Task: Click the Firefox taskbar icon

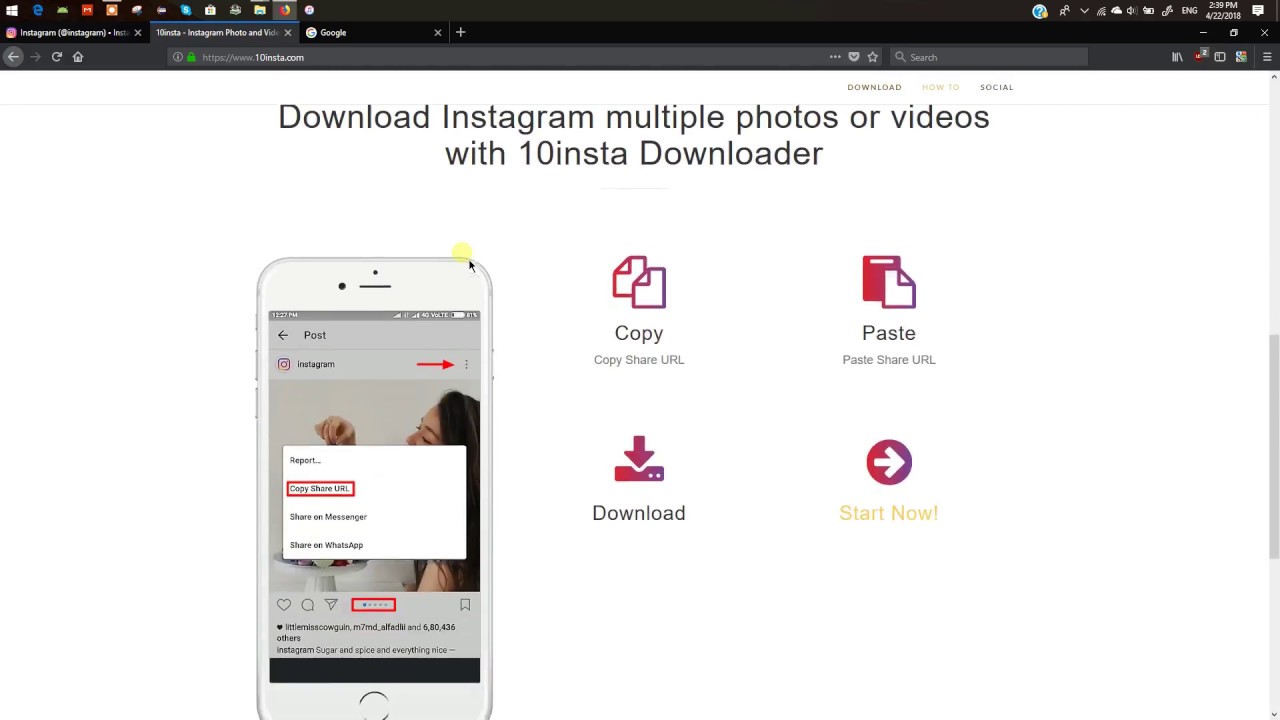Action: tap(285, 10)
